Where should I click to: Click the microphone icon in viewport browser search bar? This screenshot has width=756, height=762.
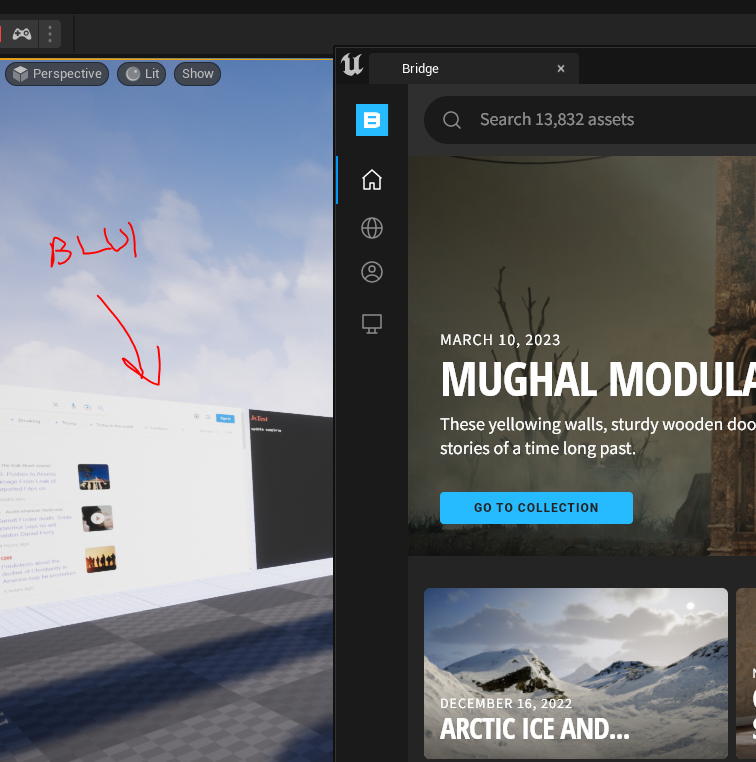tap(73, 406)
